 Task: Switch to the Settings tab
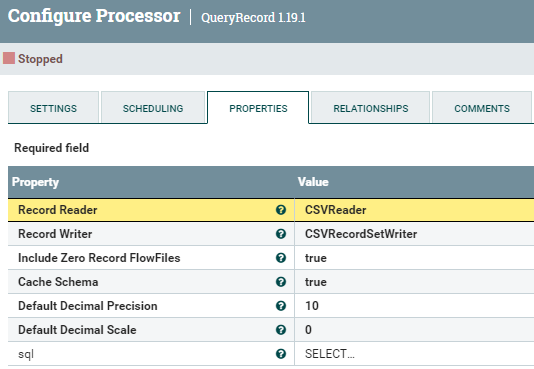(x=53, y=108)
